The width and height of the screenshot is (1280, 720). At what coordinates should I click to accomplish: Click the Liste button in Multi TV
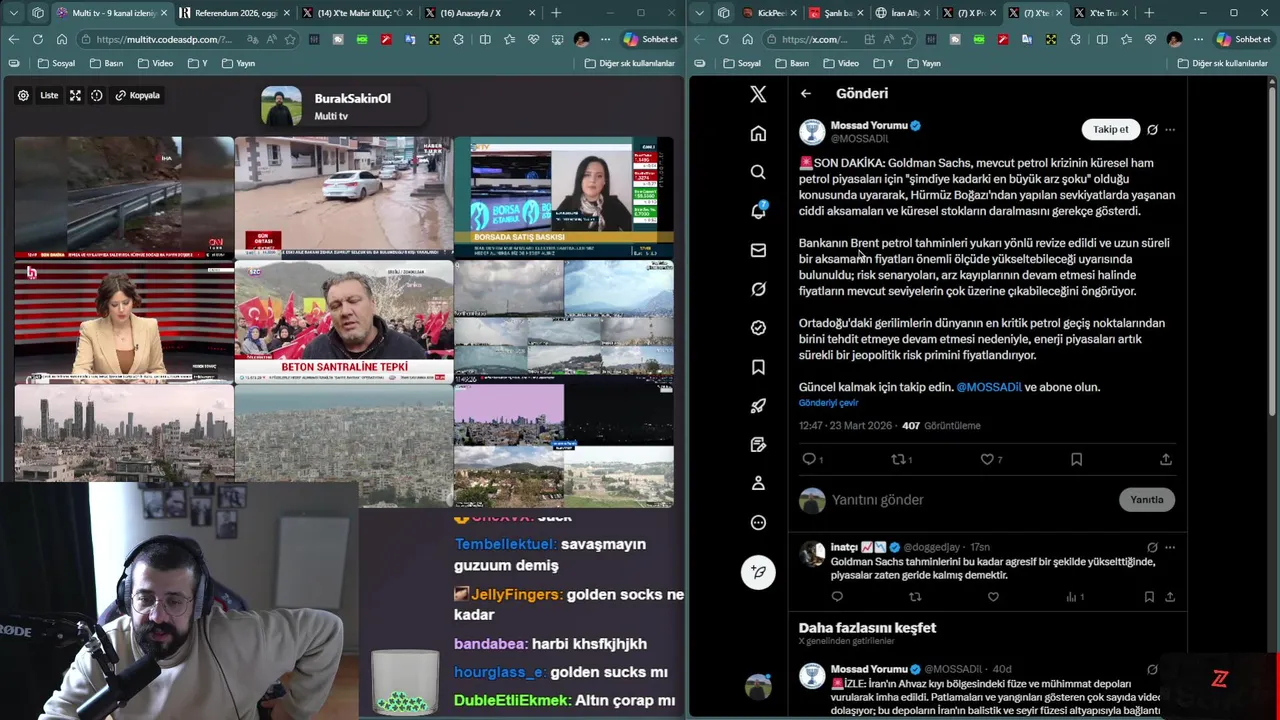(x=49, y=95)
